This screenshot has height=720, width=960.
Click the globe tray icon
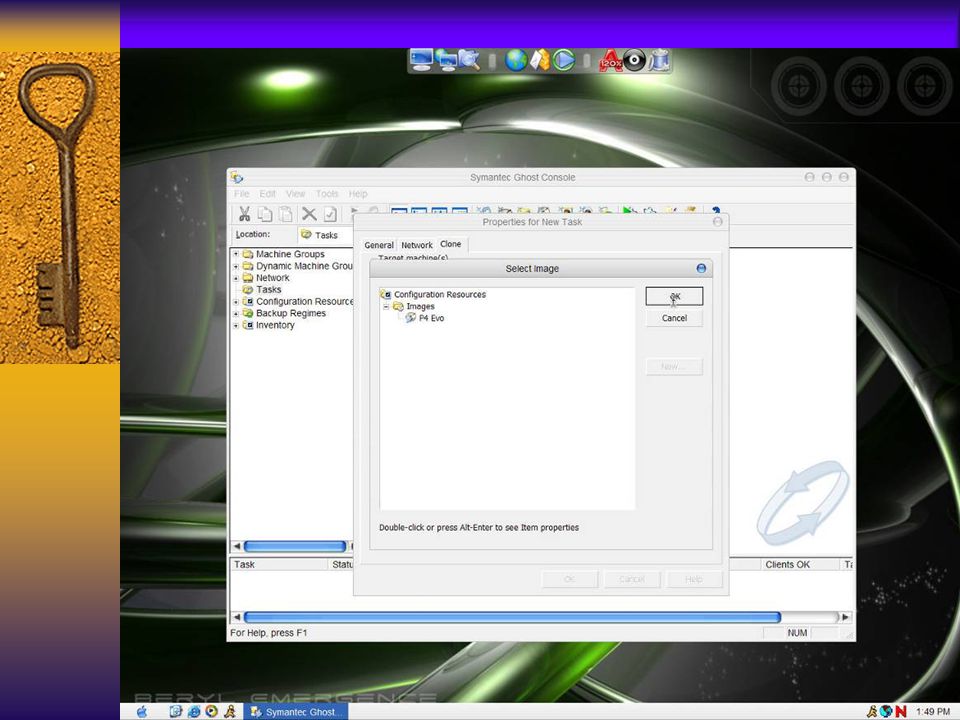[x=886, y=711]
